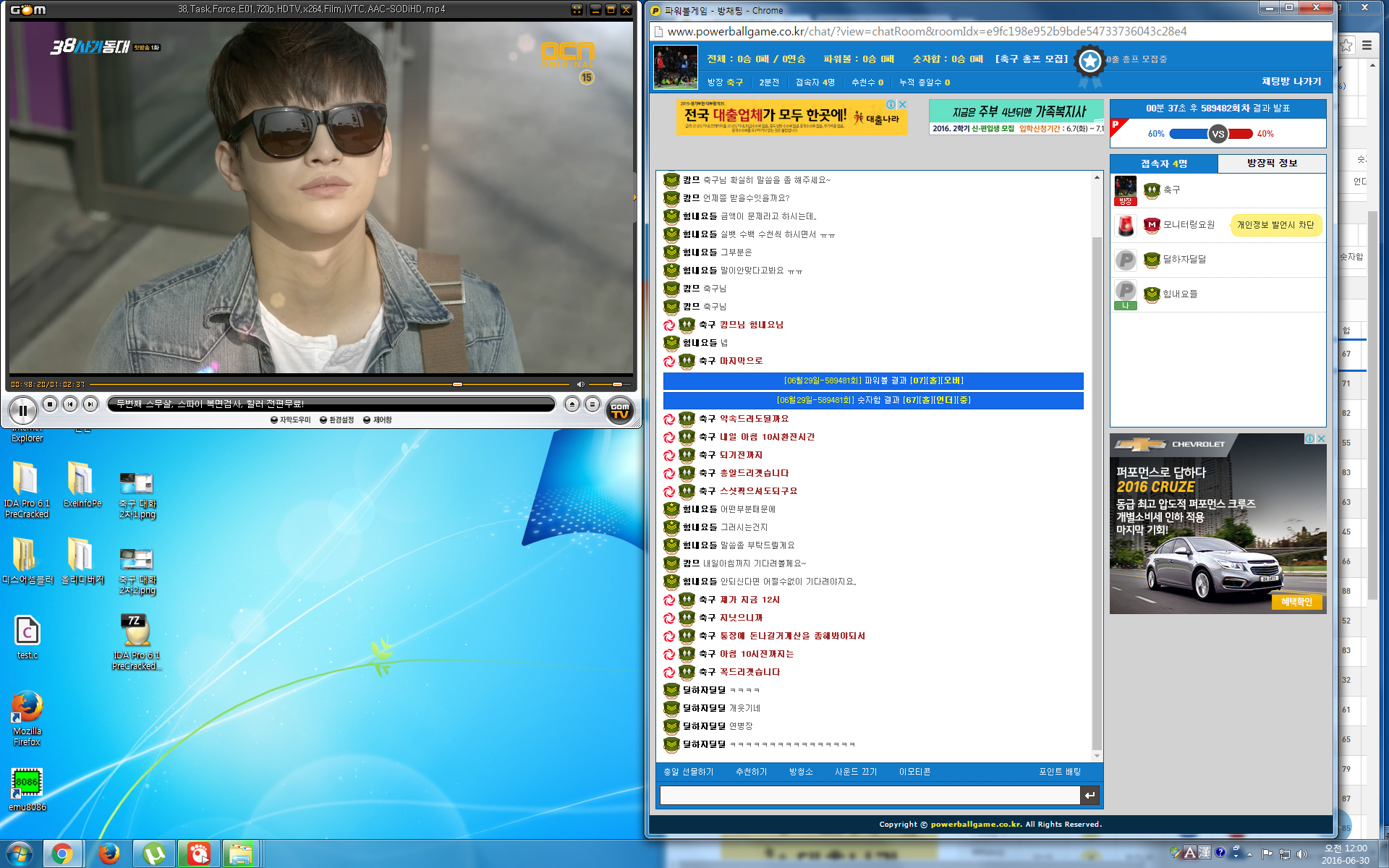The width and height of the screenshot is (1389, 868).
Task: Click the GOM TV round logo button
Action: click(620, 410)
